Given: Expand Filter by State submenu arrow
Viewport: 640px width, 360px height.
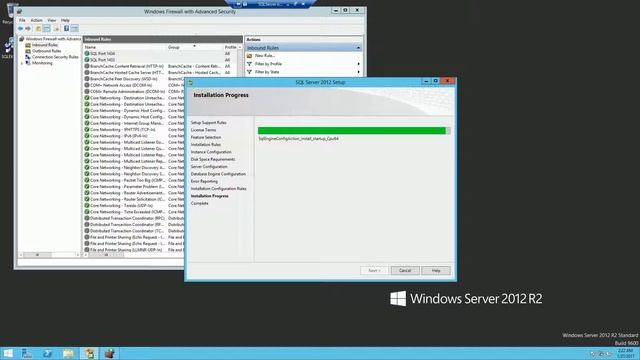Looking at the screenshot, I should [358, 72].
